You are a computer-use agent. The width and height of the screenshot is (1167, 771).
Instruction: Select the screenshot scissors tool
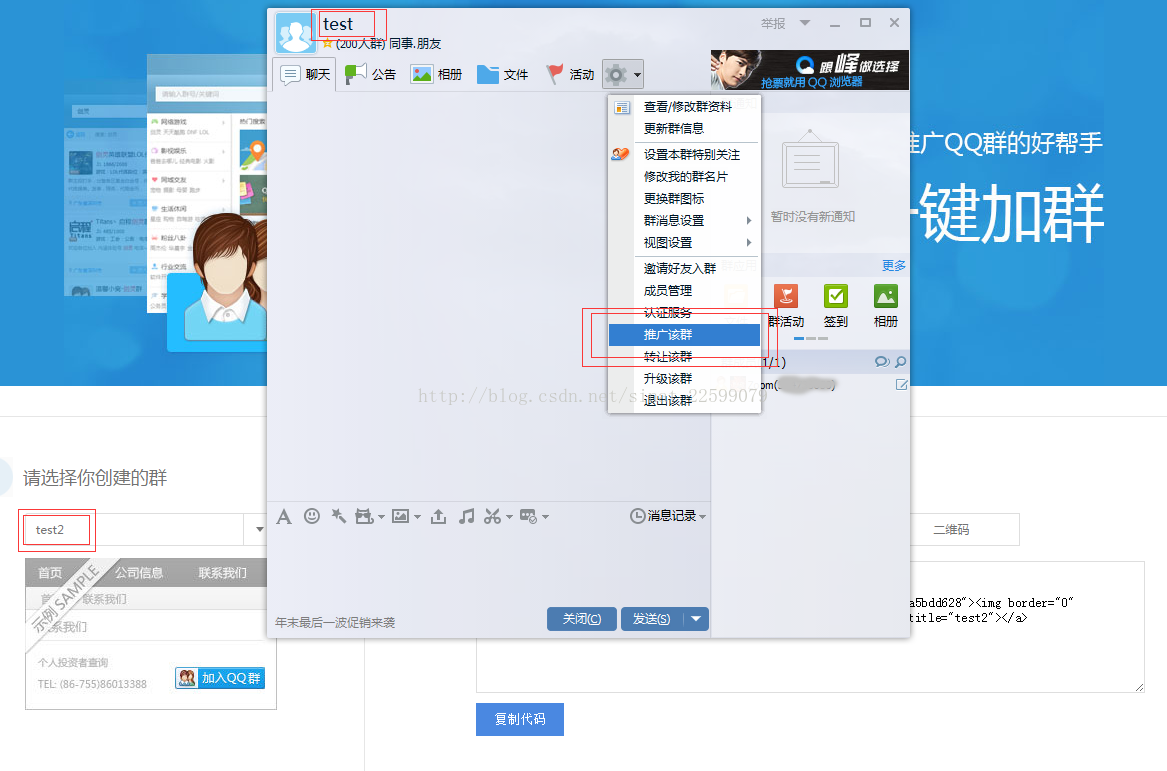(x=492, y=516)
